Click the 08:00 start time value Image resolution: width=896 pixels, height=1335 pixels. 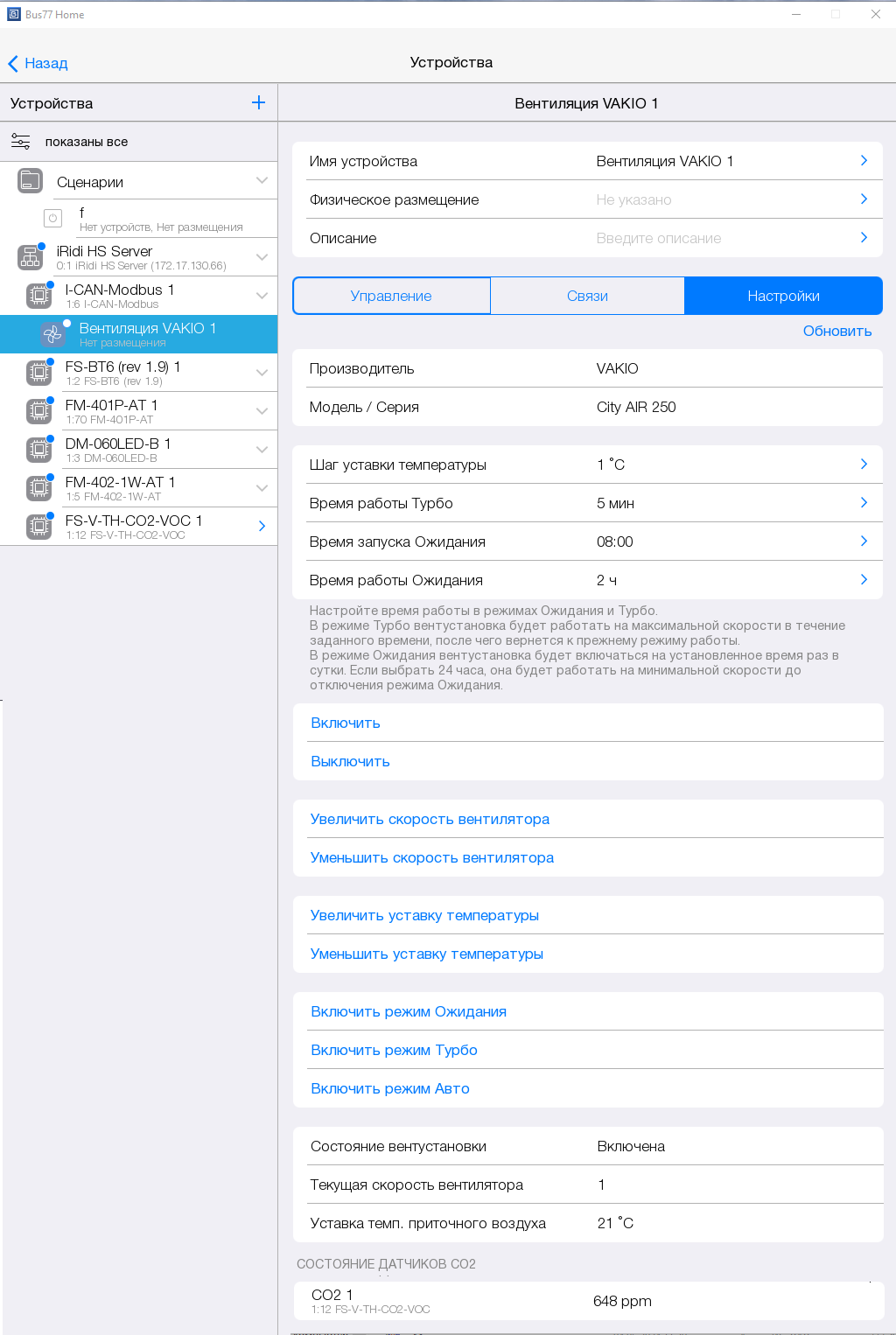[614, 542]
